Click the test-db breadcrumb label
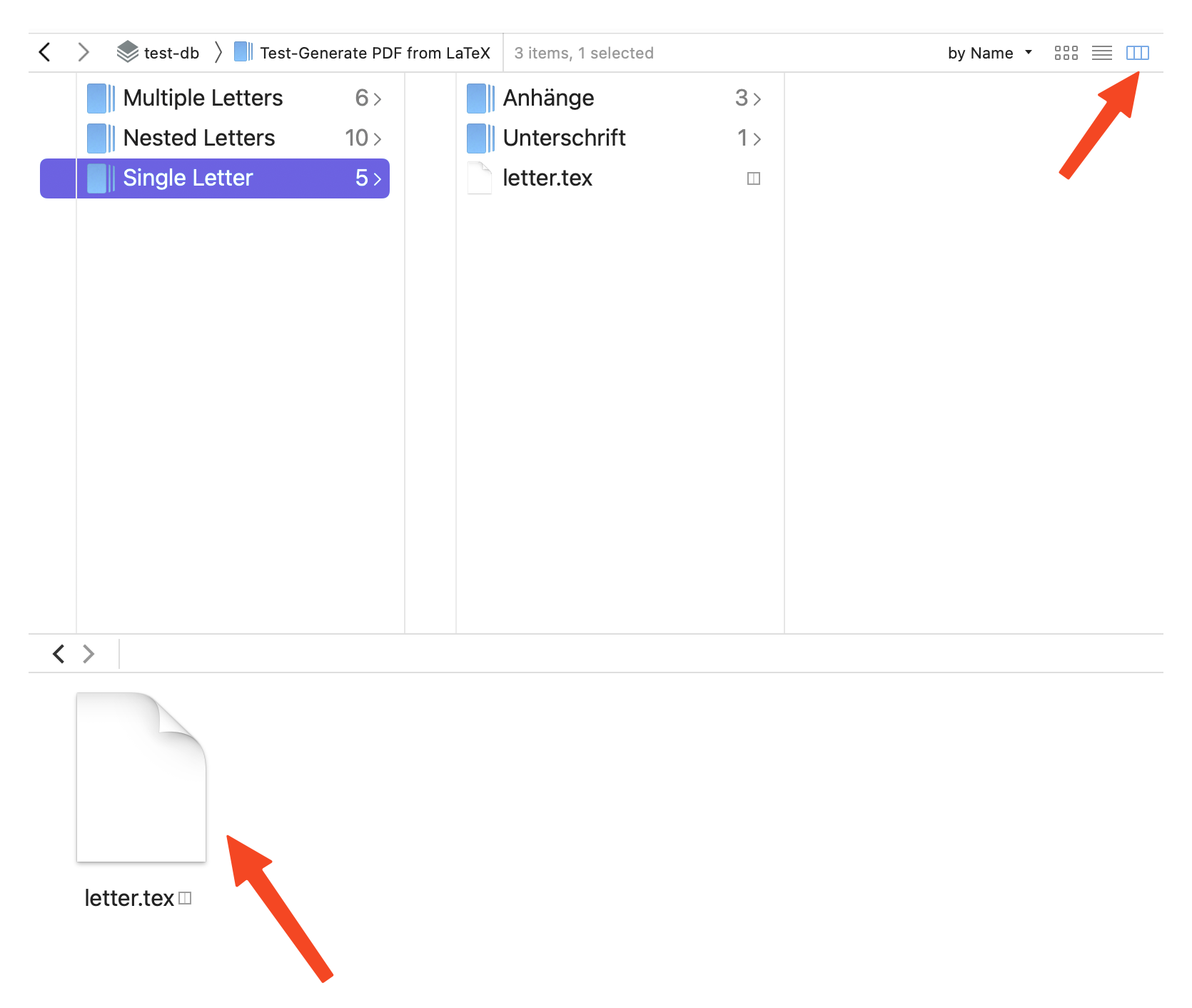1192x1008 pixels. [x=171, y=53]
